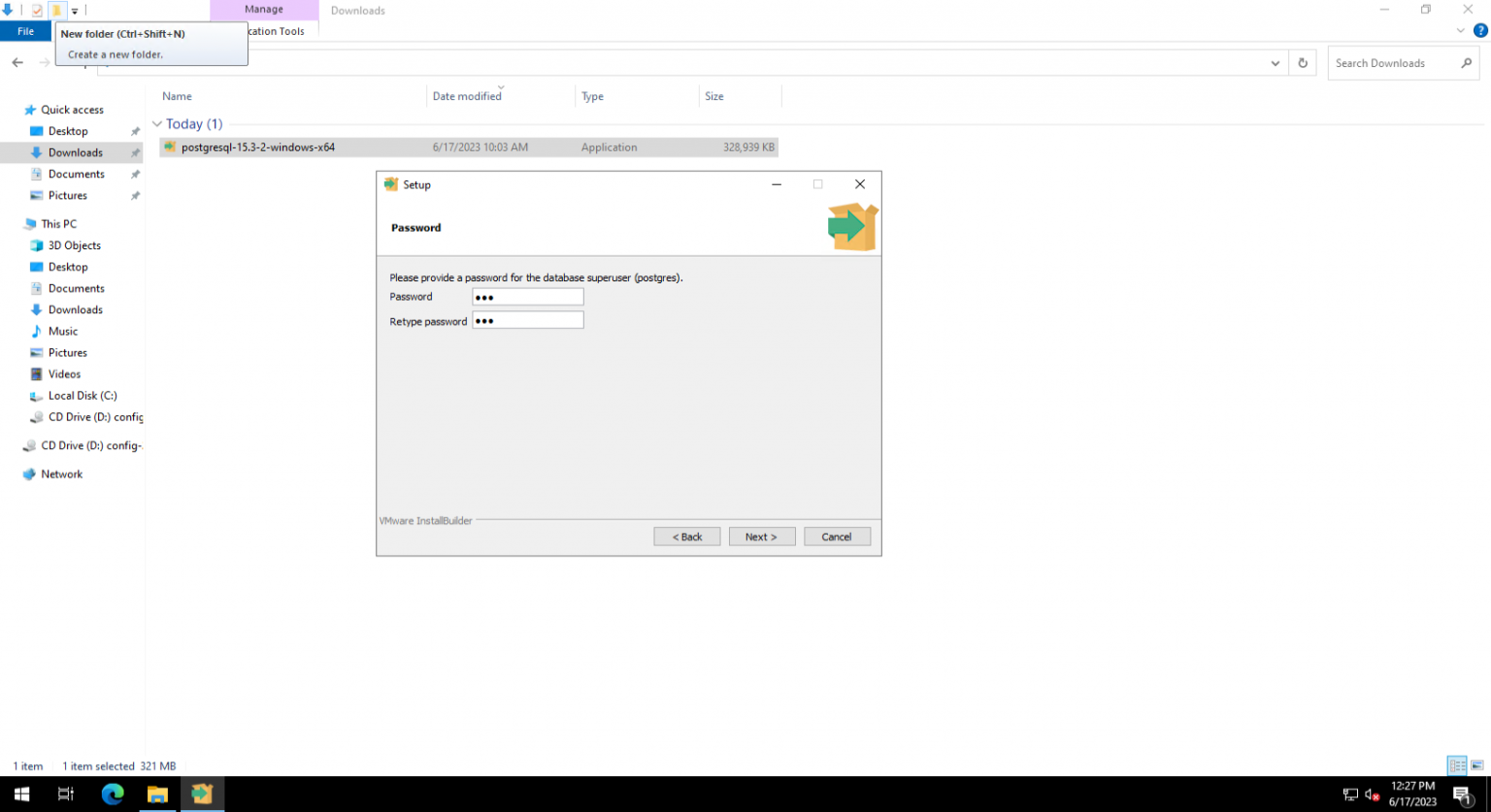Image resolution: width=1491 pixels, height=812 pixels.
Task: Click the Retype password field
Action: tap(528, 321)
